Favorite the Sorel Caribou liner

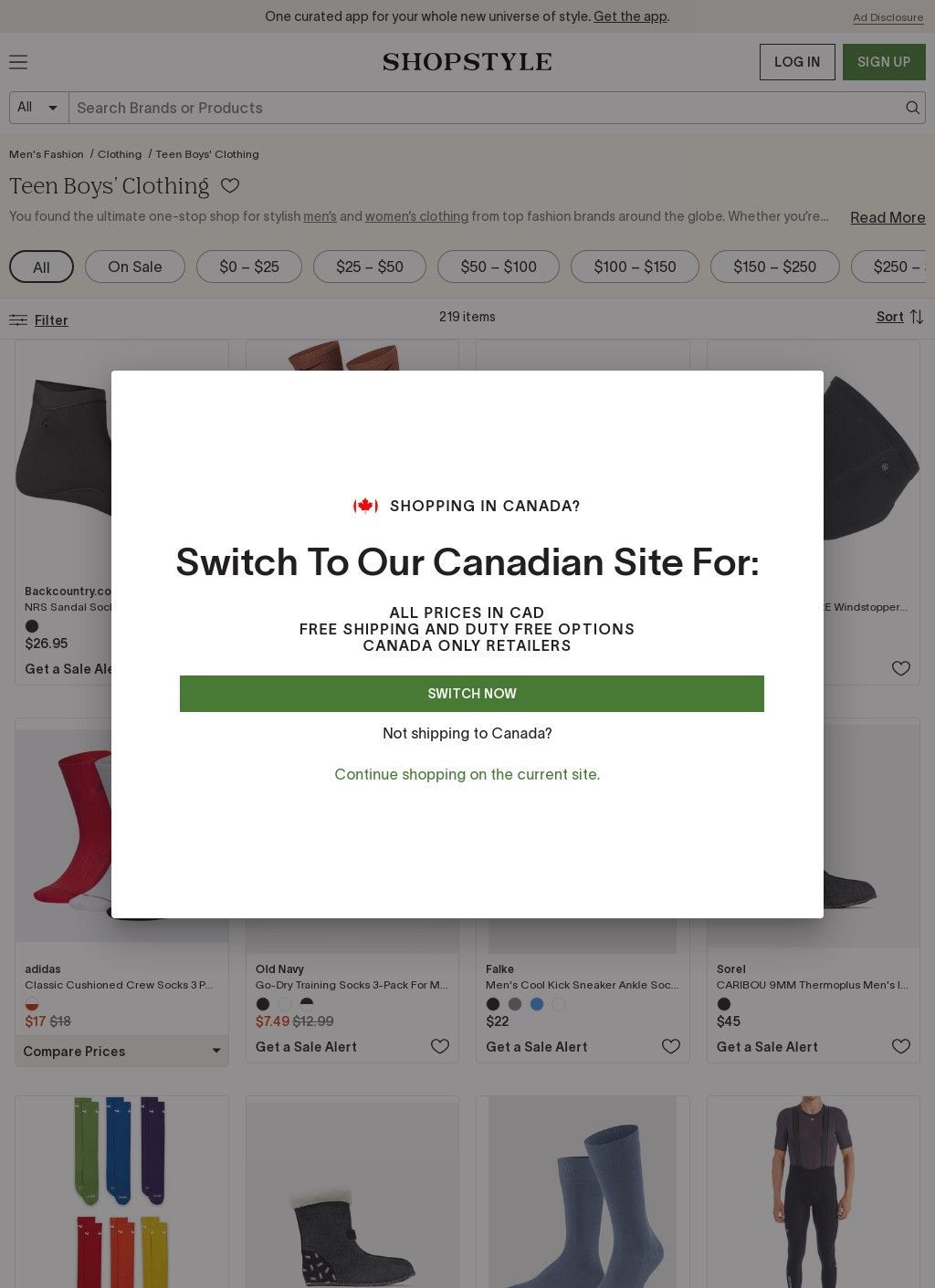pos(901,1047)
